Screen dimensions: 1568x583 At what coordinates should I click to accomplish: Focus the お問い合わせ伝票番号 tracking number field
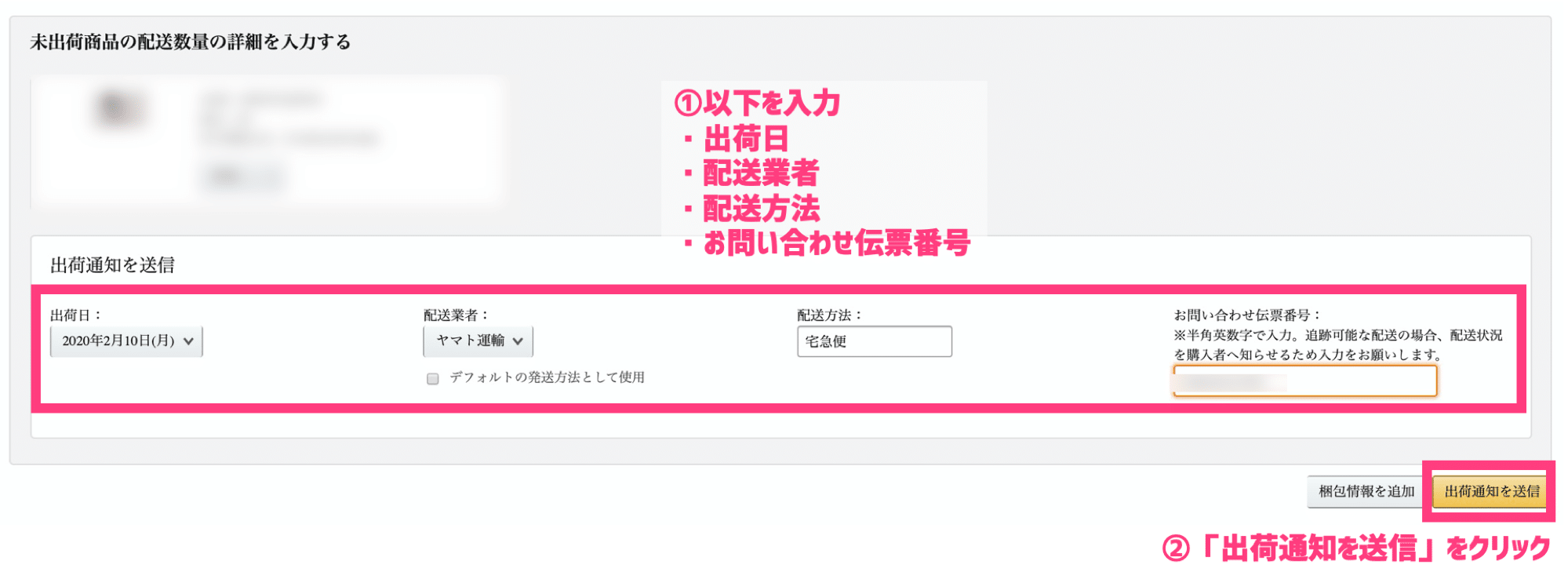pyautogui.click(x=1305, y=381)
